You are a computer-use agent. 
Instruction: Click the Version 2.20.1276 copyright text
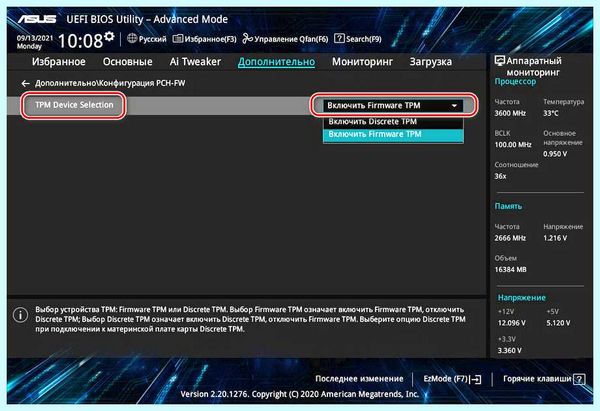[300, 394]
